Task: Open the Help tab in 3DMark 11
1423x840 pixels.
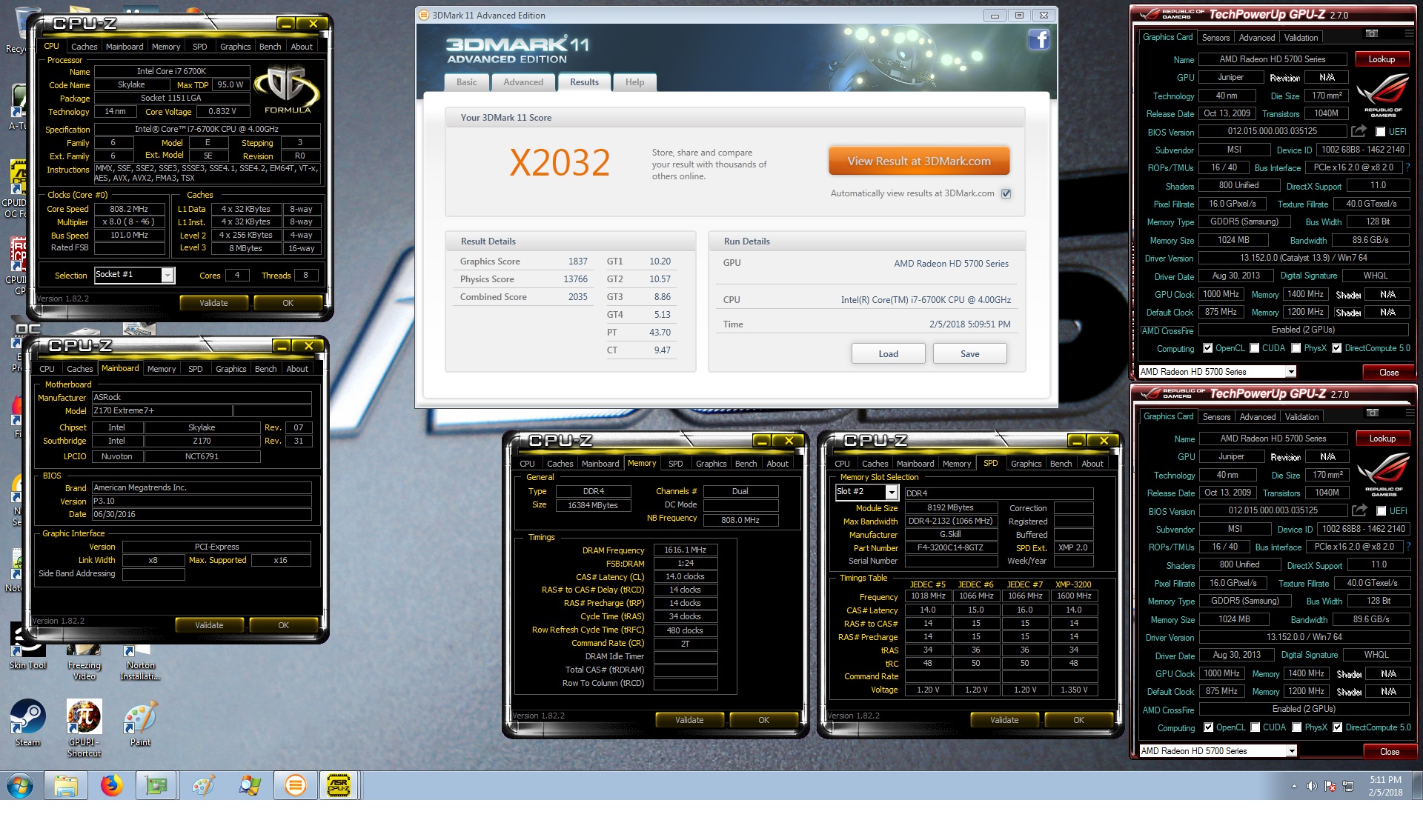Action: pos(634,82)
